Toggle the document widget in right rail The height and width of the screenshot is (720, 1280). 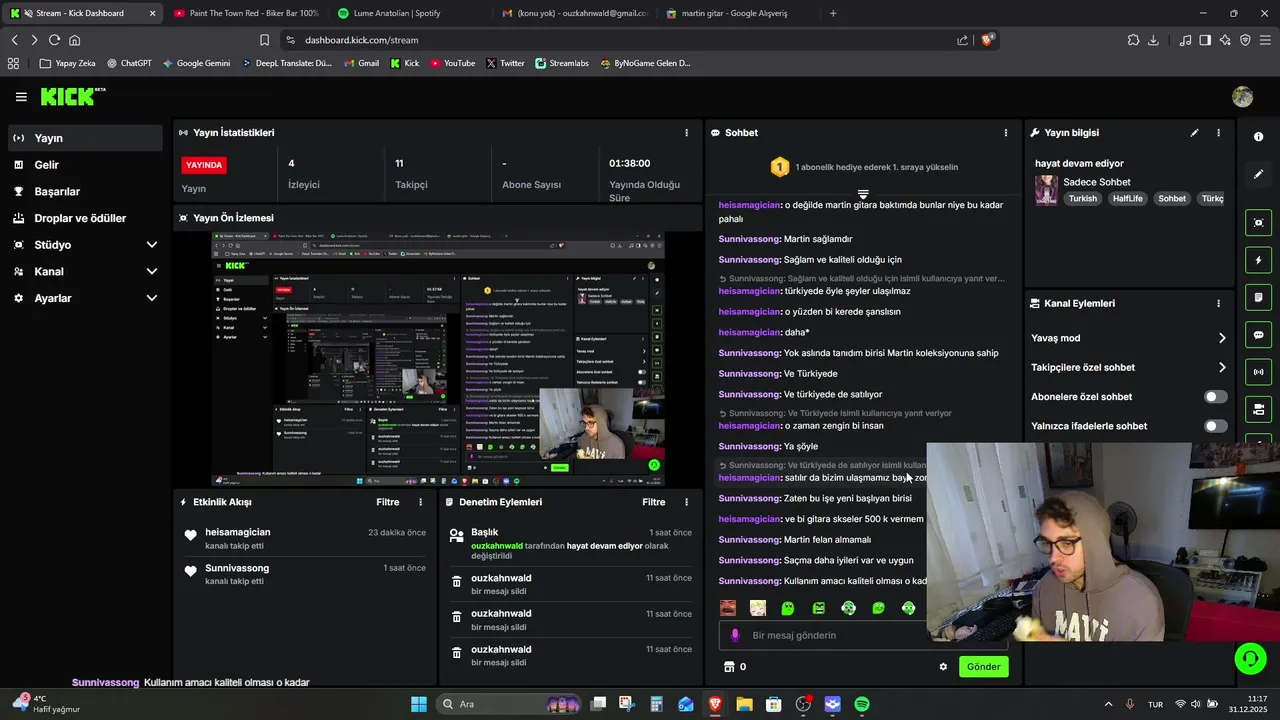tap(1258, 297)
